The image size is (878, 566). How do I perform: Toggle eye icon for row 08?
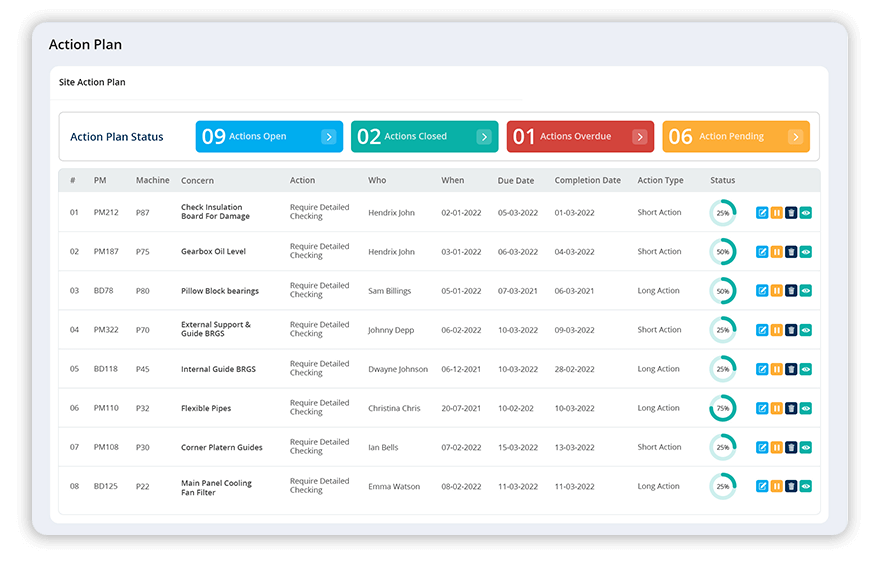[x=806, y=486]
